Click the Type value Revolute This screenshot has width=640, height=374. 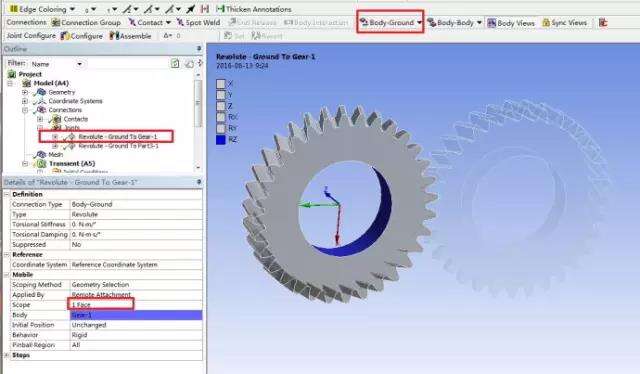pyautogui.click(x=136, y=214)
